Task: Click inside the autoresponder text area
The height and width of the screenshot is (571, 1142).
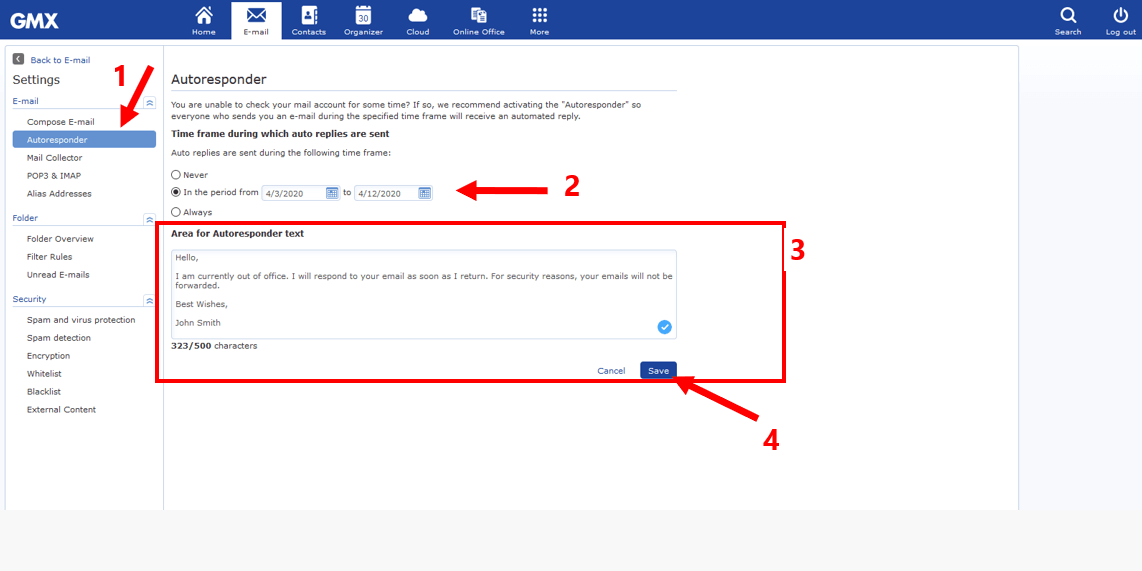Action: coord(424,294)
